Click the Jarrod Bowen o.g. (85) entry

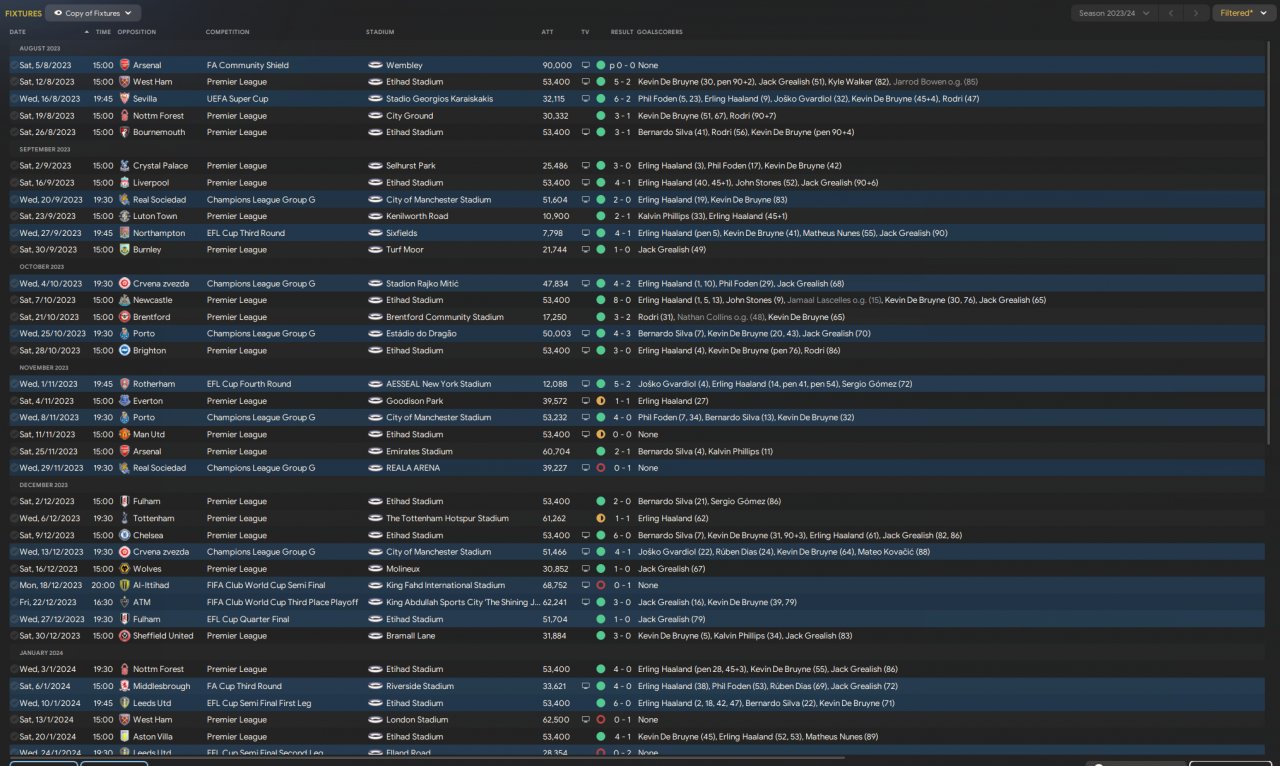936,82
